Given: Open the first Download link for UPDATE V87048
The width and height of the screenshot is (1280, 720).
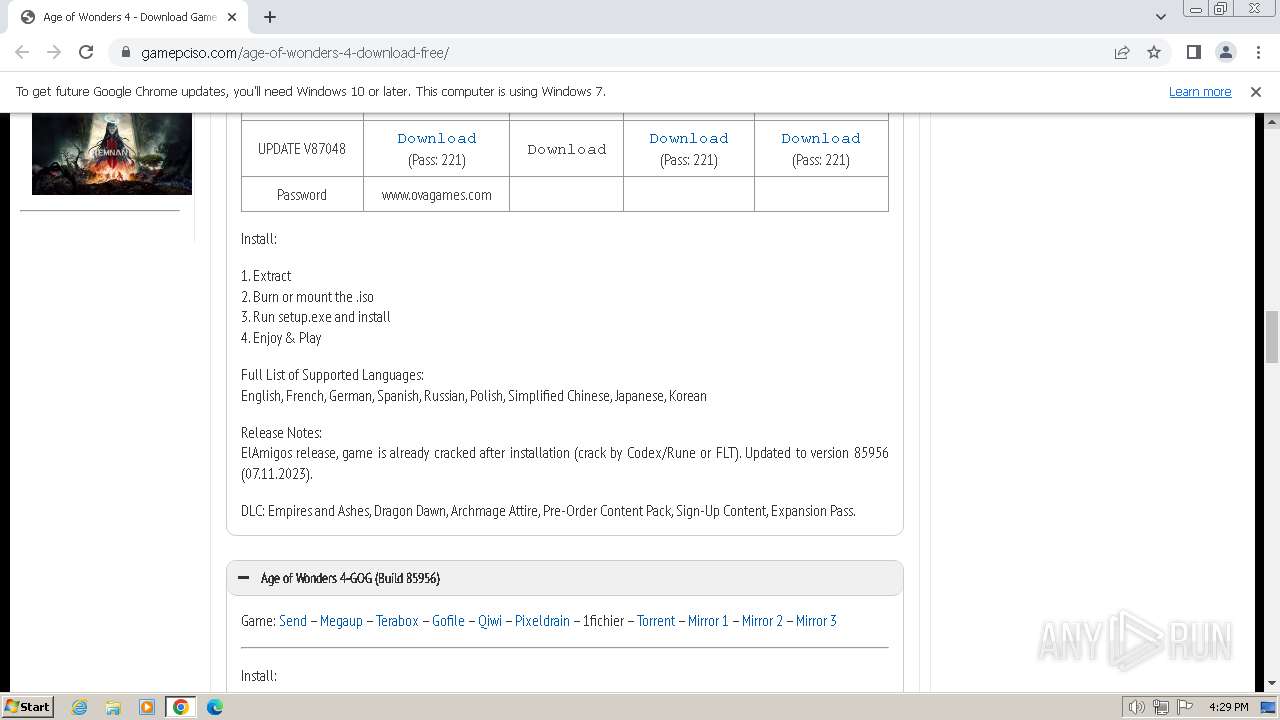Looking at the screenshot, I should 436,138.
